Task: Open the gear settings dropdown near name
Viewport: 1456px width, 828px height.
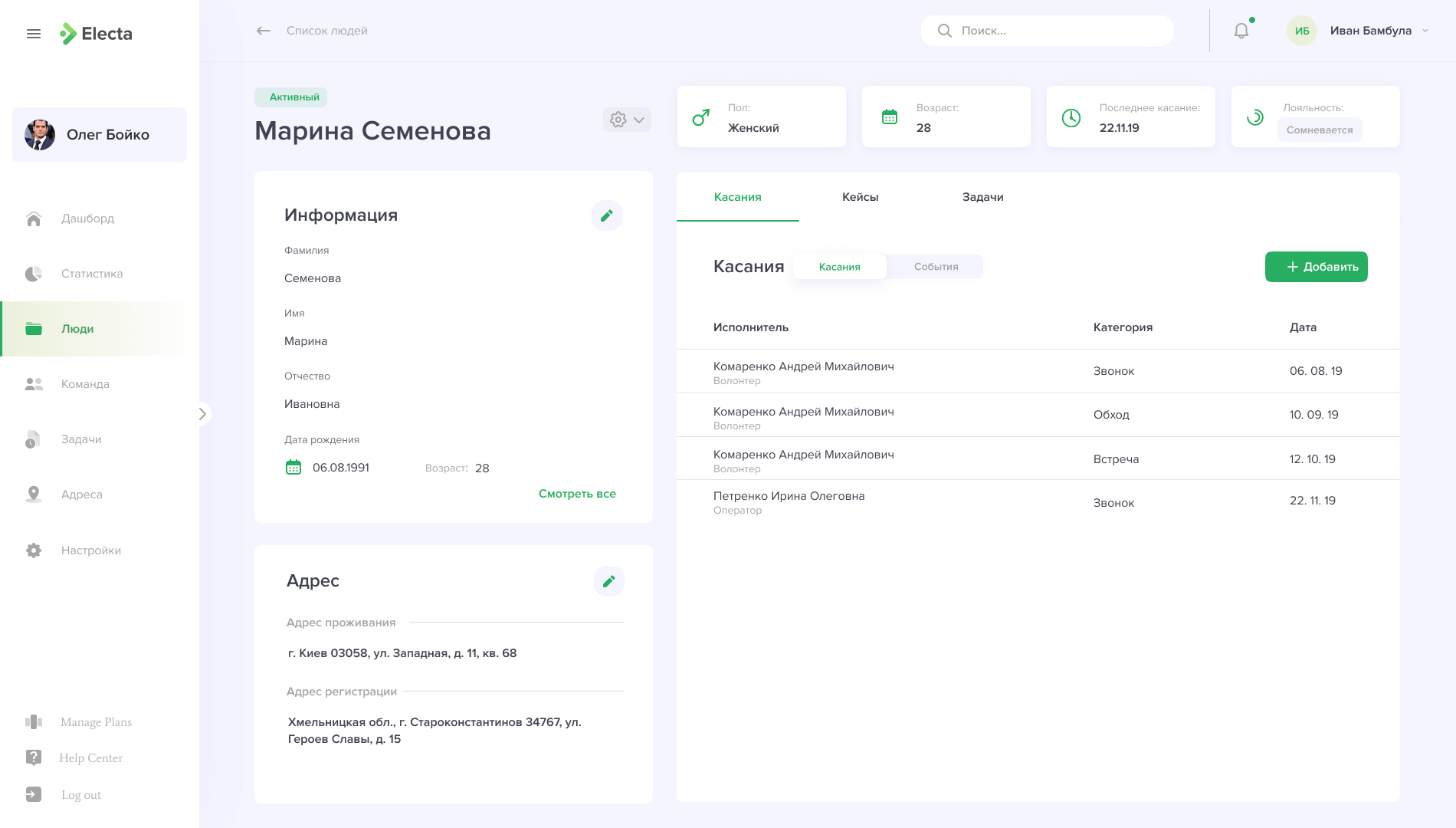Action: pyautogui.click(x=627, y=120)
